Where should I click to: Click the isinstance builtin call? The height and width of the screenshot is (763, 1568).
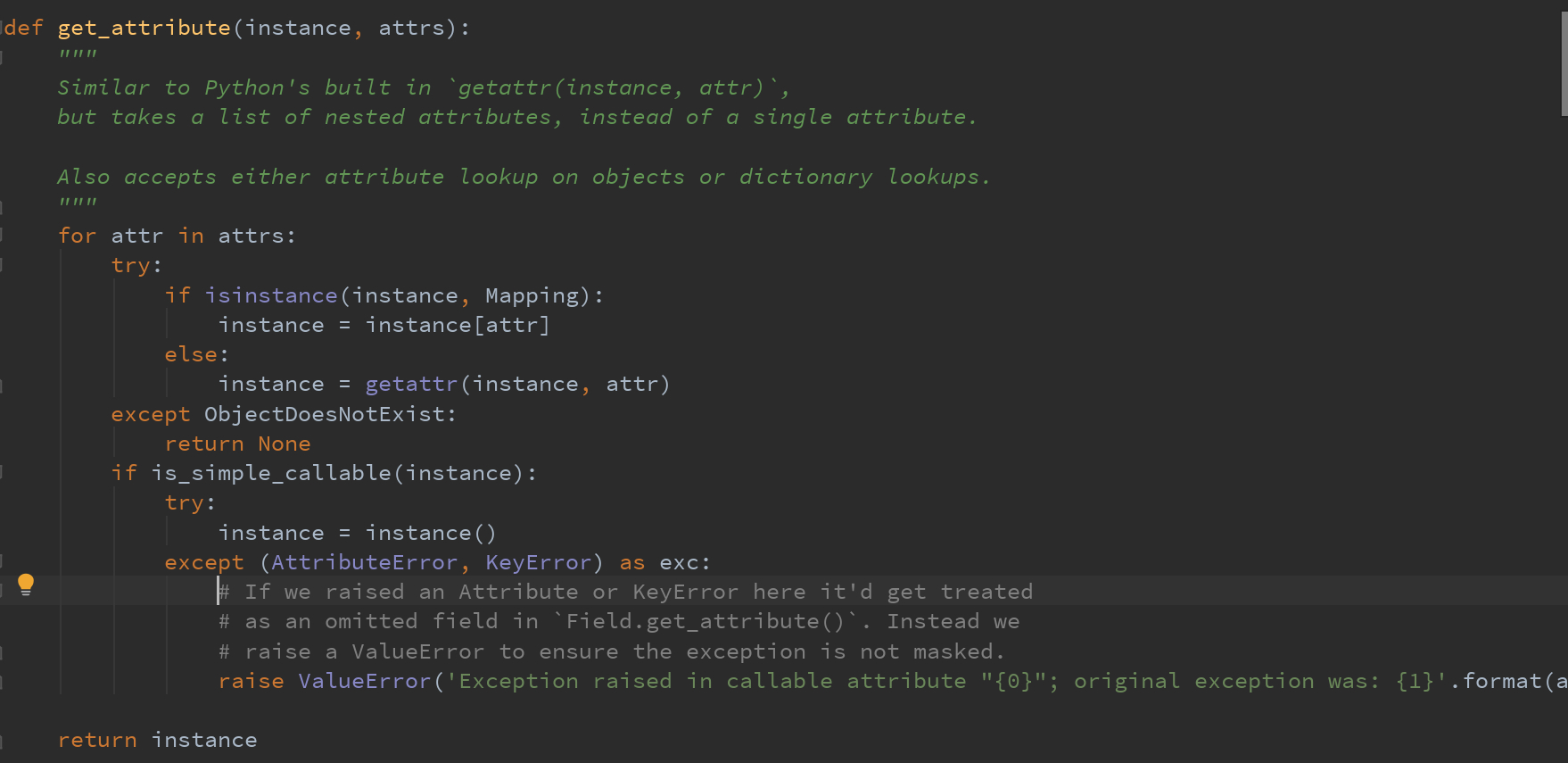(x=271, y=295)
